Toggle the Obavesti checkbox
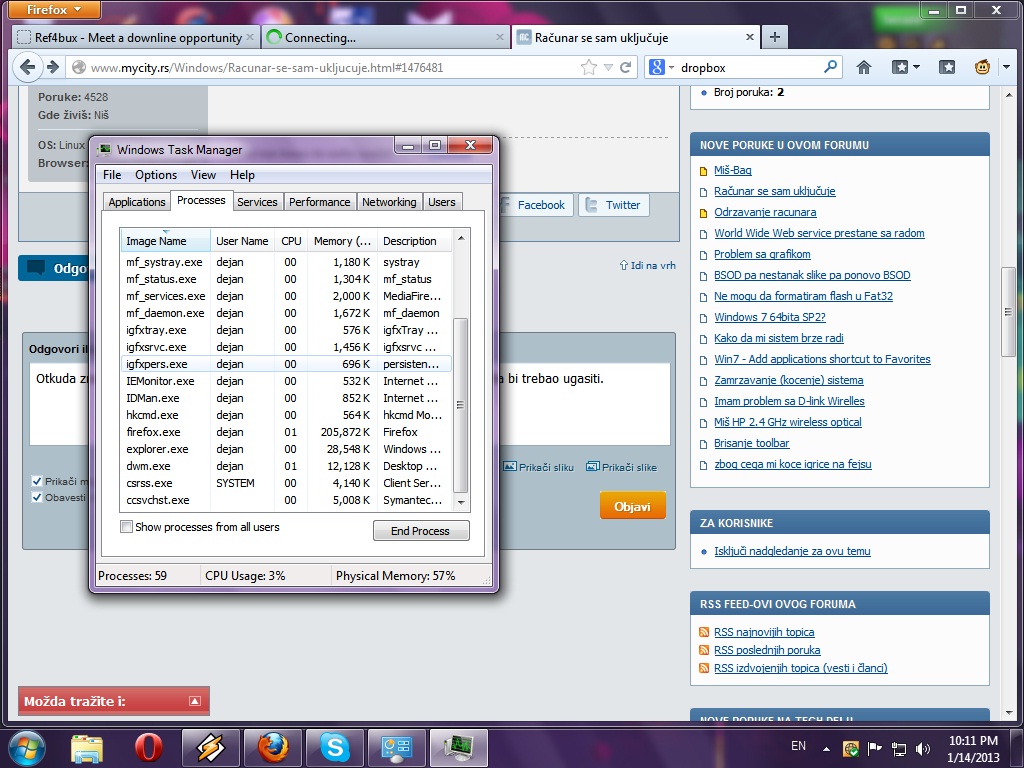Viewport: 1024px width, 768px height. [x=37, y=497]
